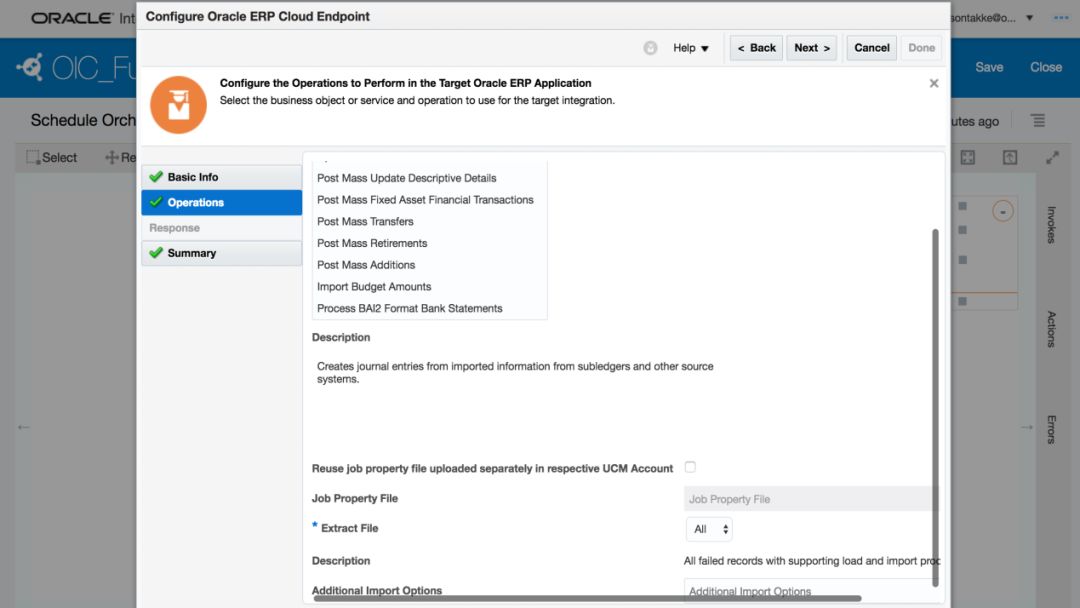Cancel the endpoint configuration
1080x608 pixels.
pyautogui.click(x=871, y=48)
